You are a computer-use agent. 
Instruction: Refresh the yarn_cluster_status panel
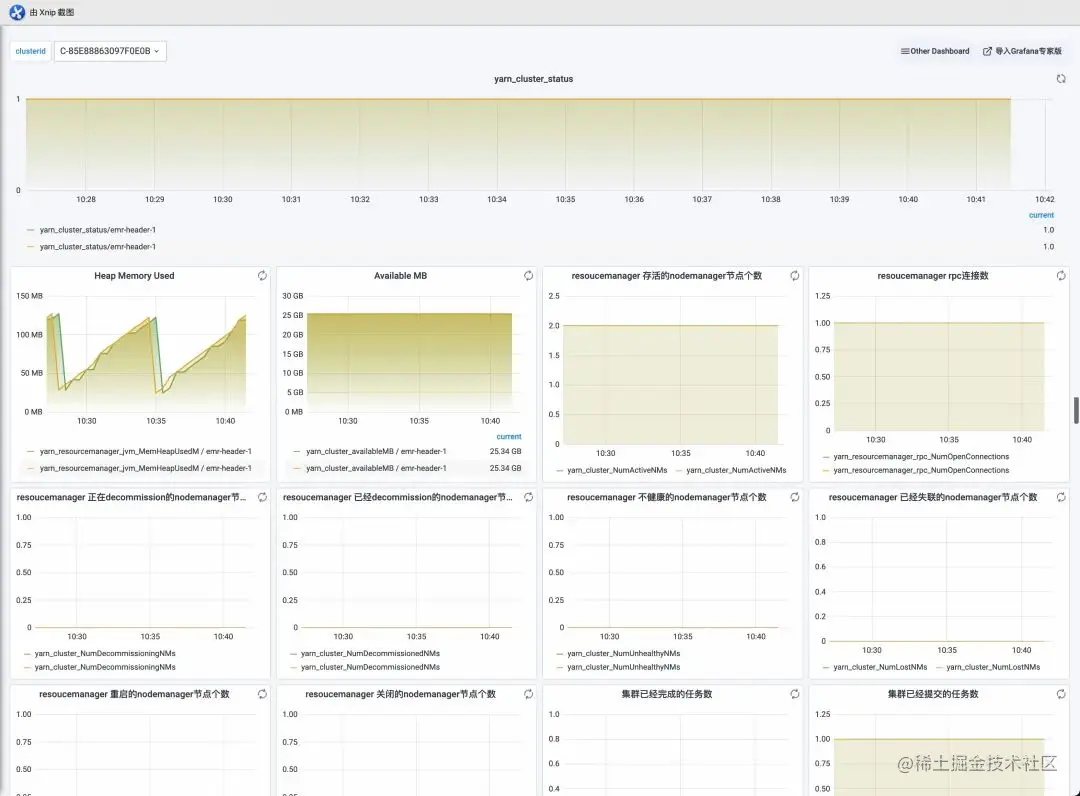(x=1061, y=79)
